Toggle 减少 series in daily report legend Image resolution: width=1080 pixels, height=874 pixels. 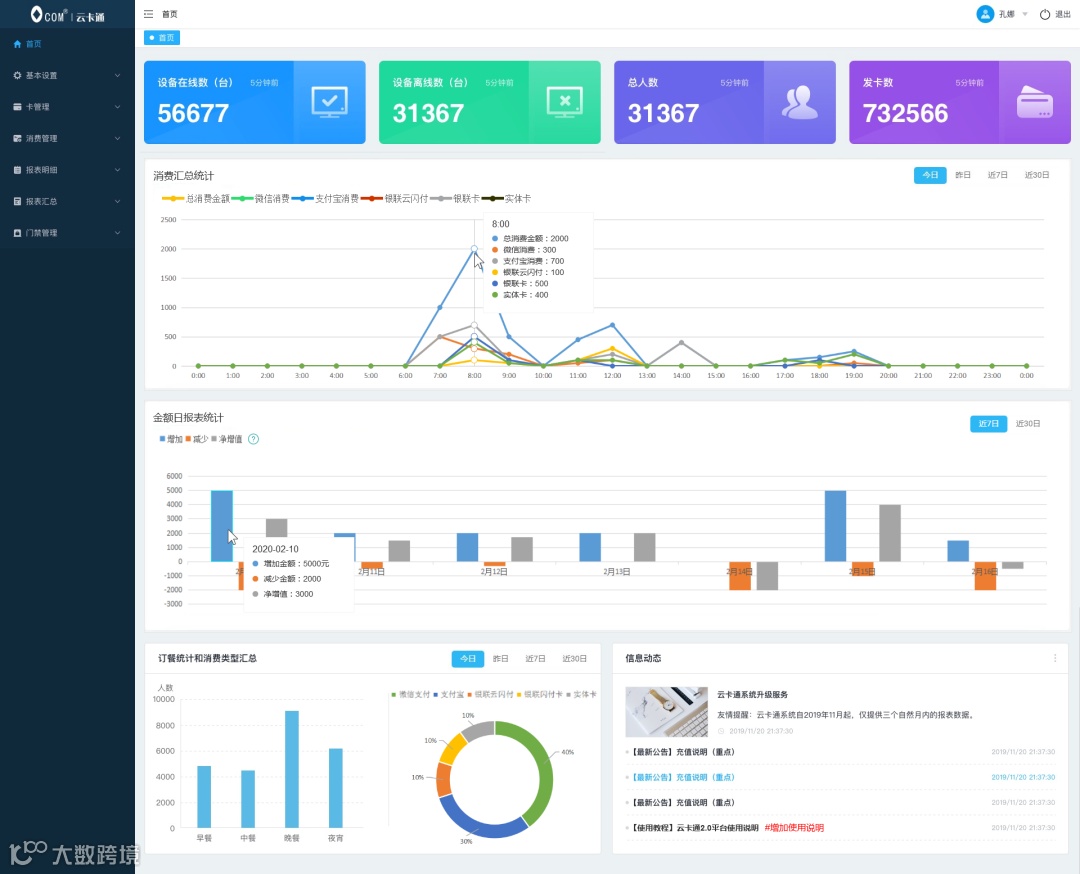point(197,439)
